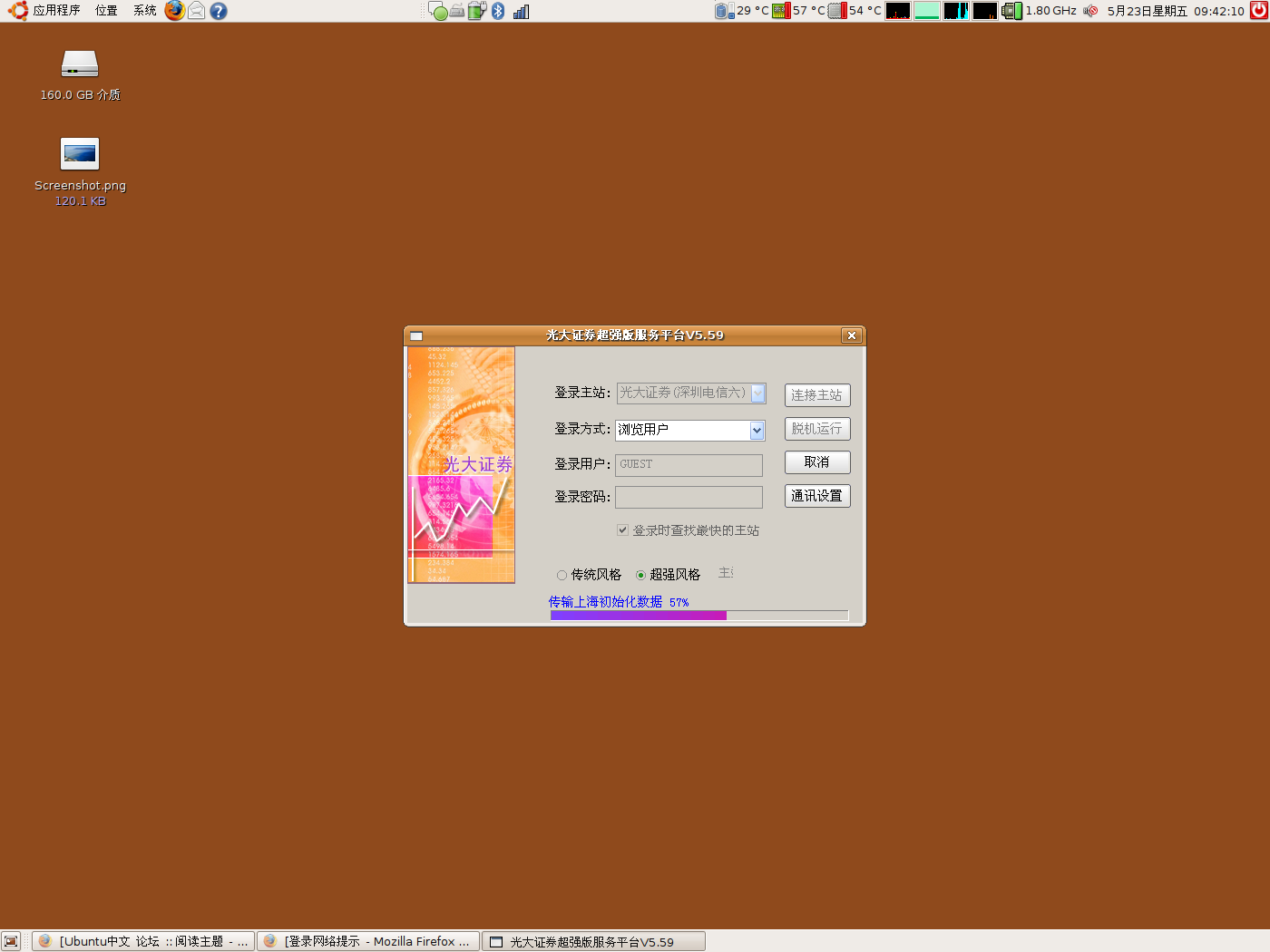1270x952 pixels.
Task: Select the 超强风格 radio button
Action: pos(640,575)
